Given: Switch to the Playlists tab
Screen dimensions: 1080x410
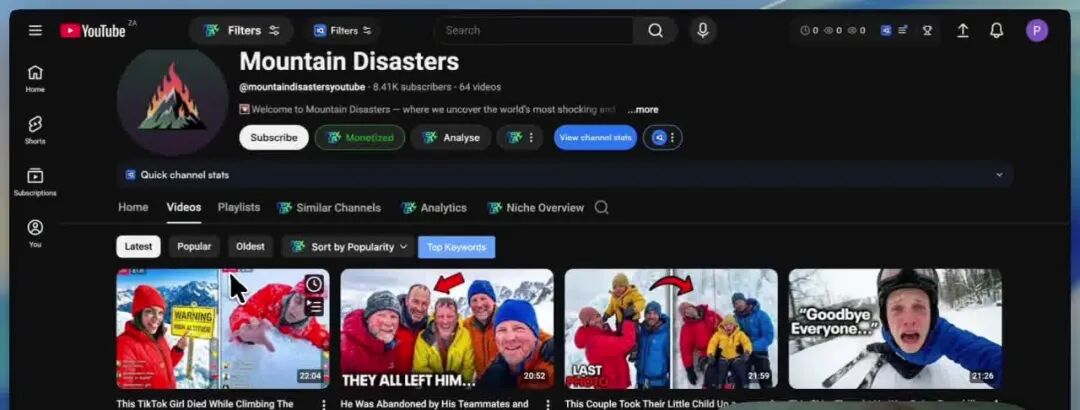Looking at the screenshot, I should [x=239, y=208].
